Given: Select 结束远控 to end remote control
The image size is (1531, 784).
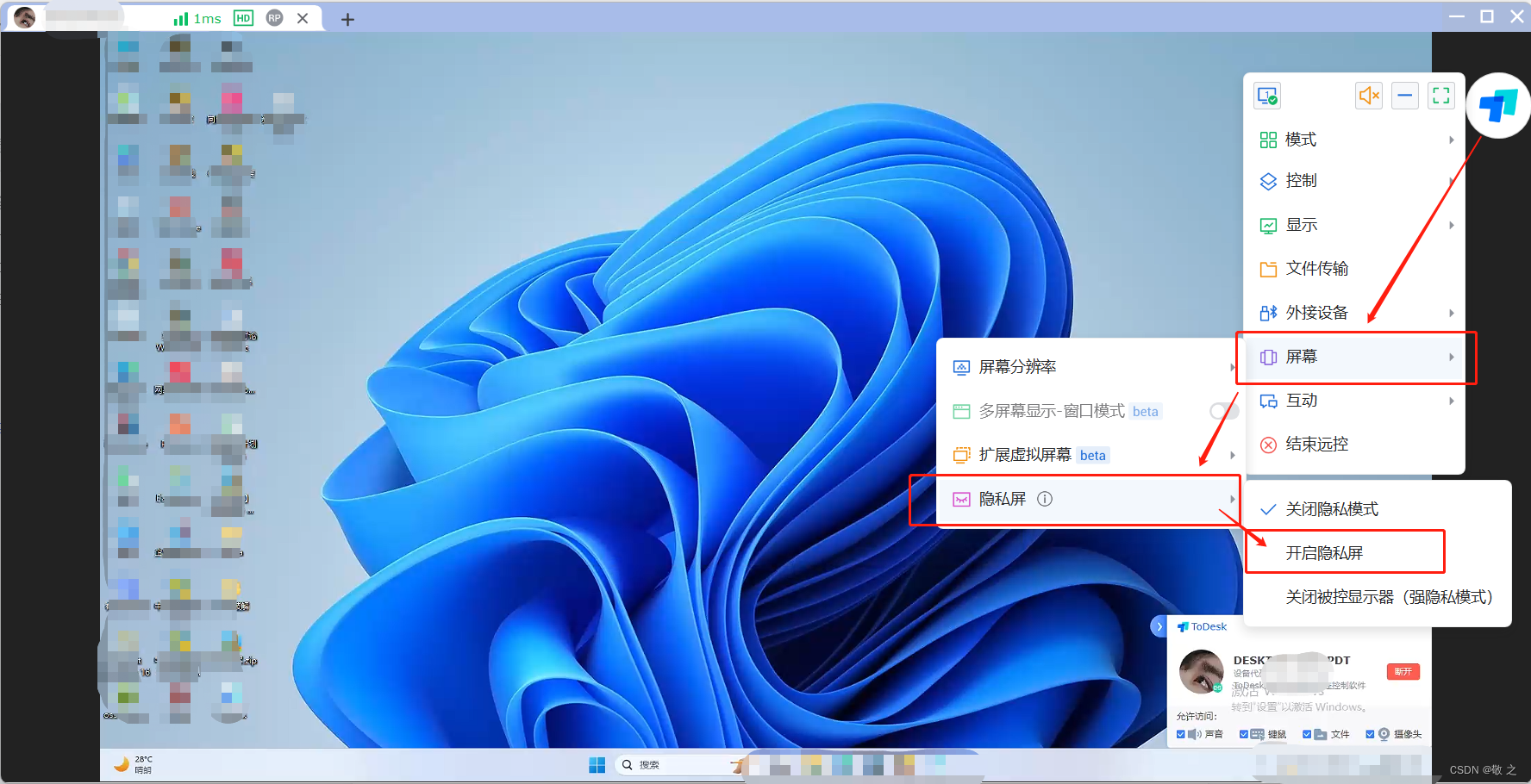Looking at the screenshot, I should coord(1355,445).
